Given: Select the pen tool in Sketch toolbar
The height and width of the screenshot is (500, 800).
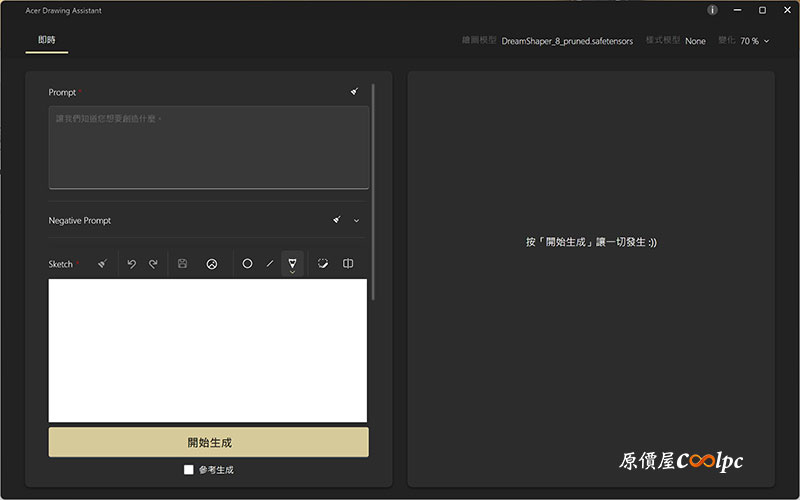Looking at the screenshot, I should pyautogui.click(x=292, y=263).
